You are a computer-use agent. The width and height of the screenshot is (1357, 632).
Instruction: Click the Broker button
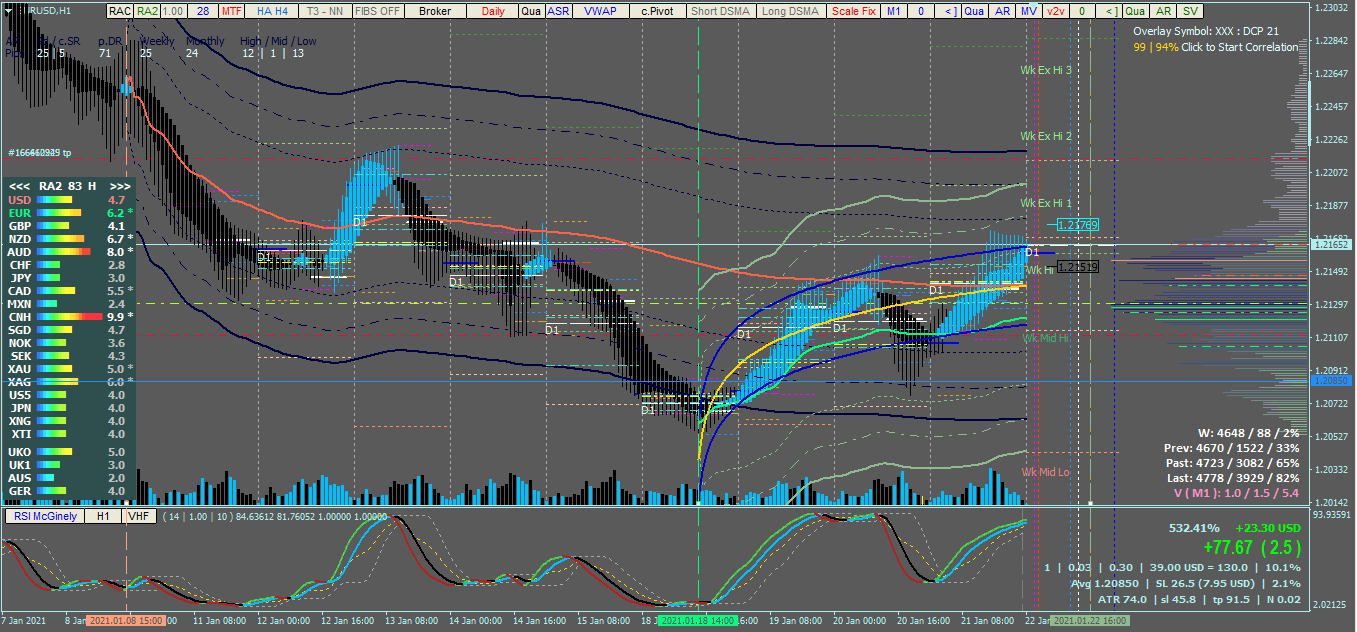pyautogui.click(x=434, y=11)
